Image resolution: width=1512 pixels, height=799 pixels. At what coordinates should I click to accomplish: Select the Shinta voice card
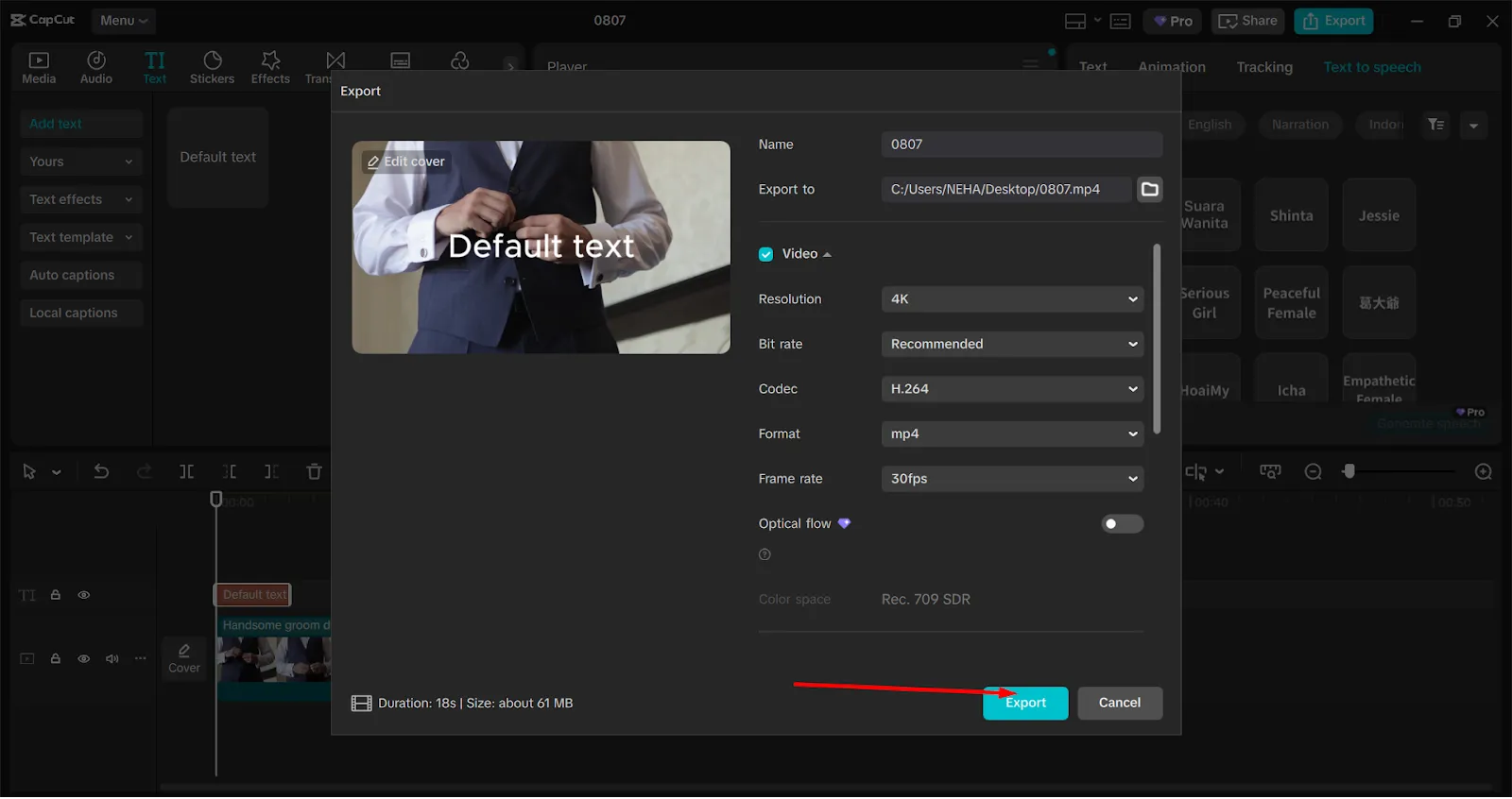(x=1291, y=215)
